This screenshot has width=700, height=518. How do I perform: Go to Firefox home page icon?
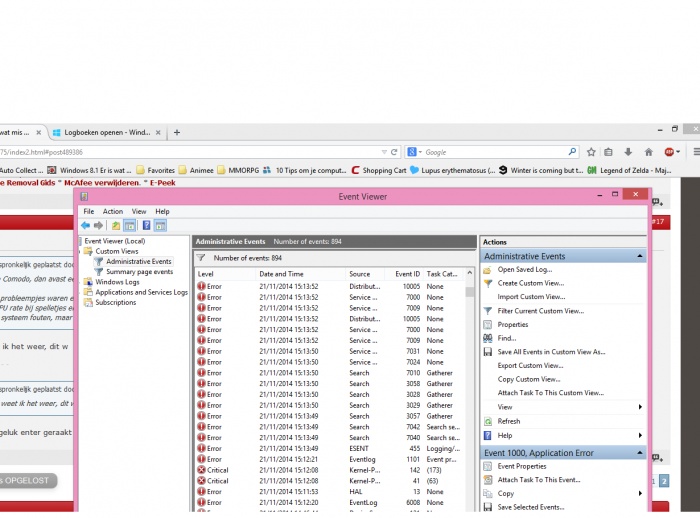pos(648,152)
